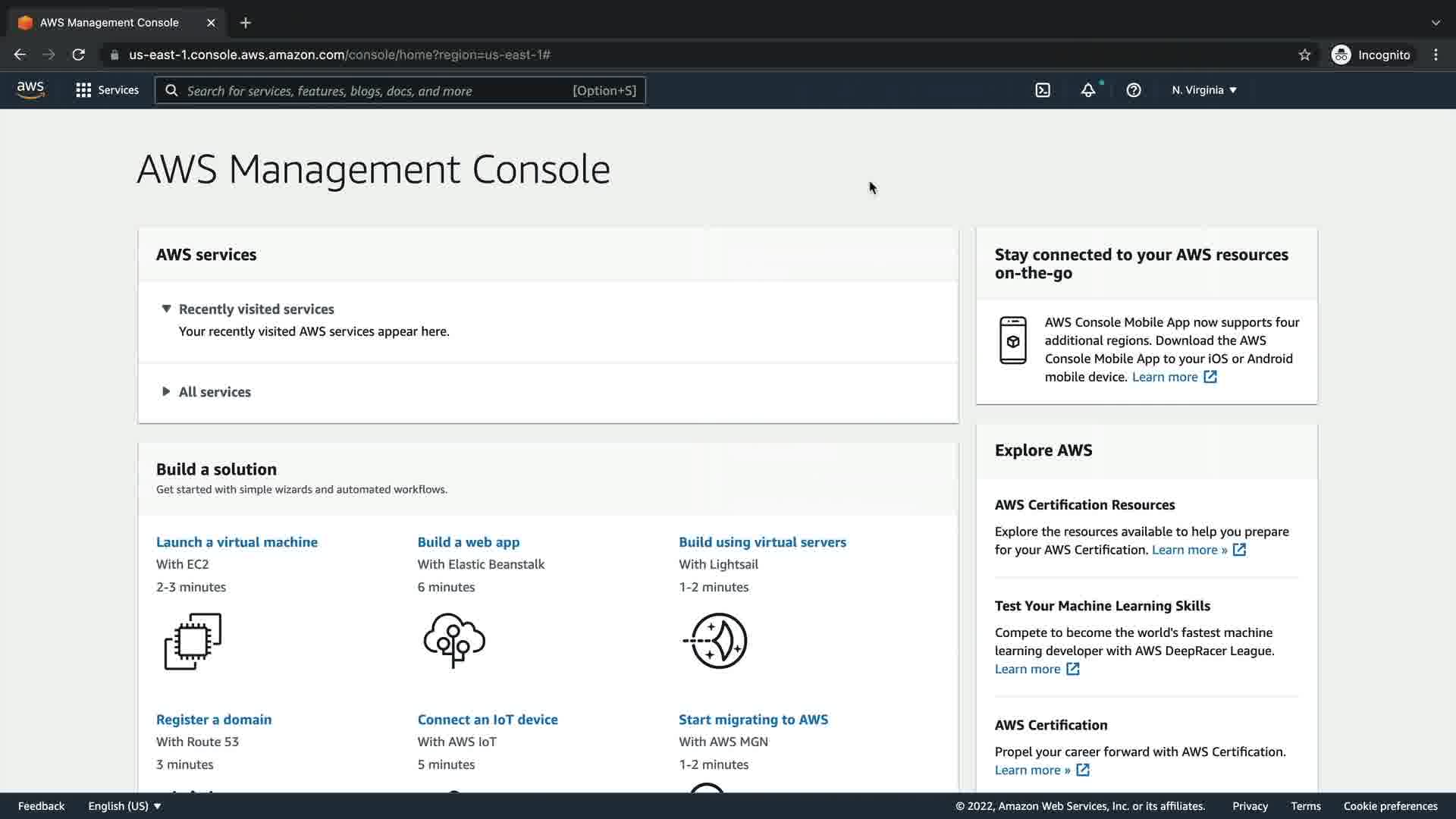
Task: Open the Services grid menu
Action: click(107, 90)
